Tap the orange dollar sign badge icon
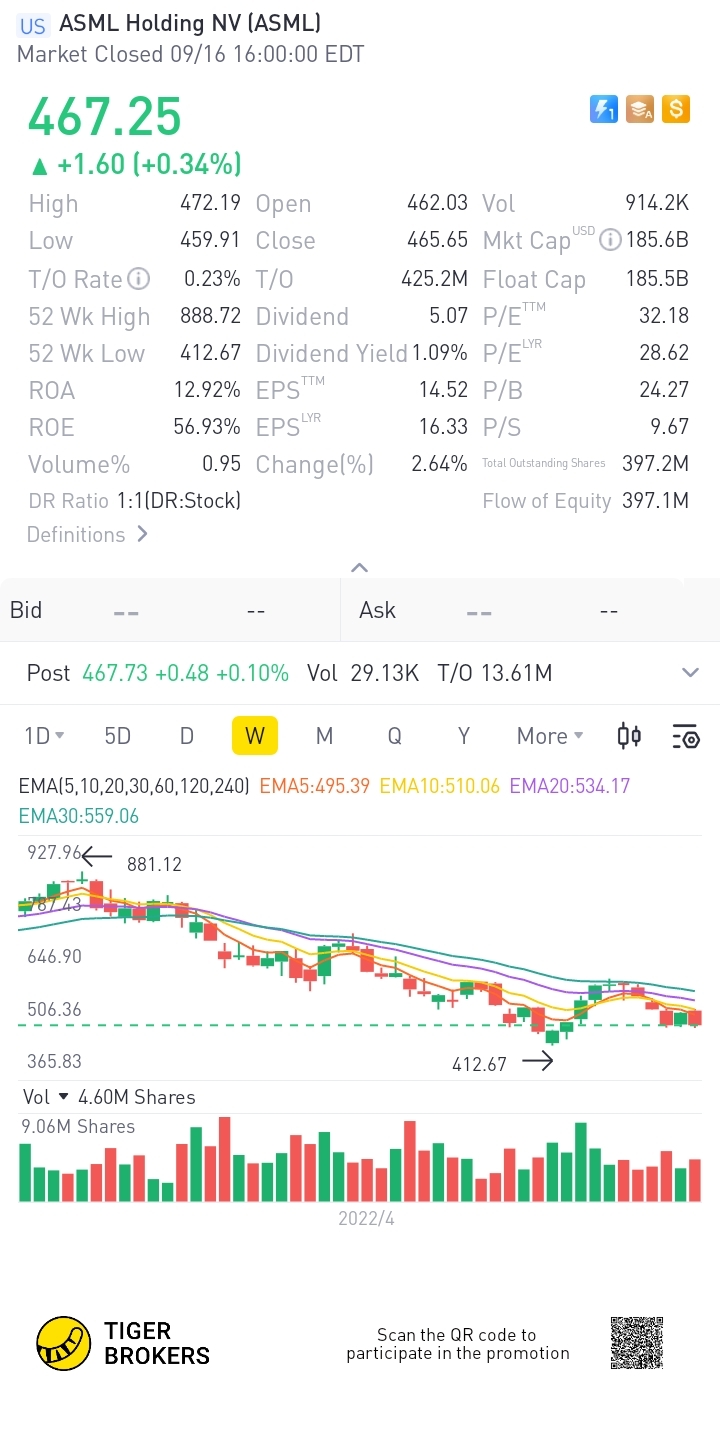Viewport: 720px width, 1454px height. [676, 109]
